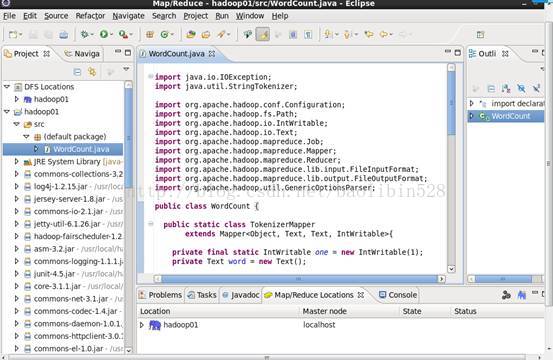The width and height of the screenshot is (553, 360).
Task: Open the Project Explorer view menu arrow
Action: click(x=126, y=69)
